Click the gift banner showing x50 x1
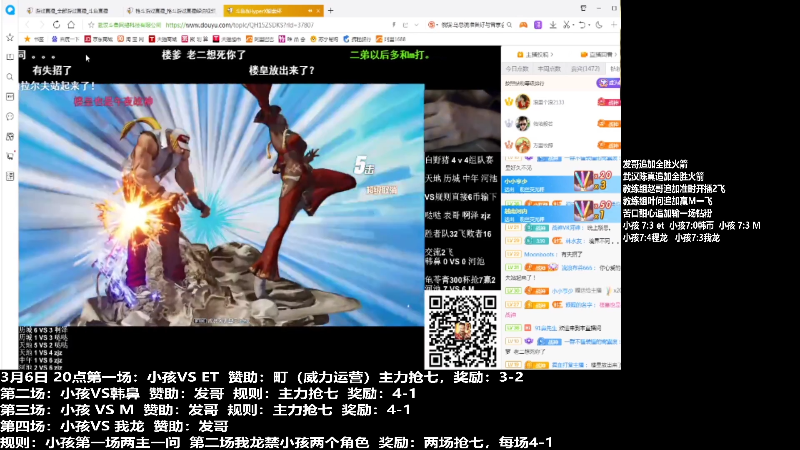Viewport: 800px width, 450px height. click(x=561, y=212)
